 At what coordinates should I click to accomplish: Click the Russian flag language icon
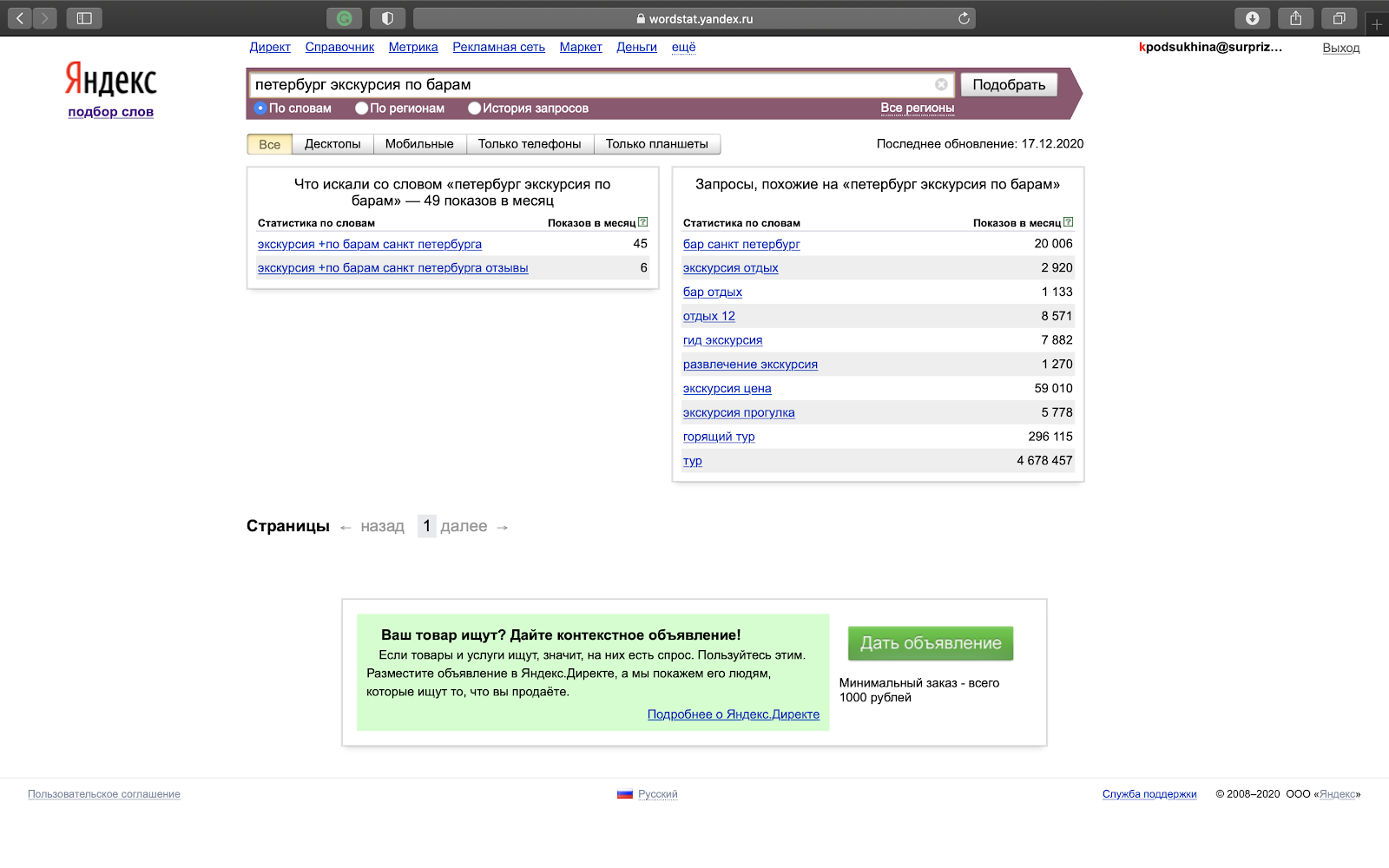625,794
